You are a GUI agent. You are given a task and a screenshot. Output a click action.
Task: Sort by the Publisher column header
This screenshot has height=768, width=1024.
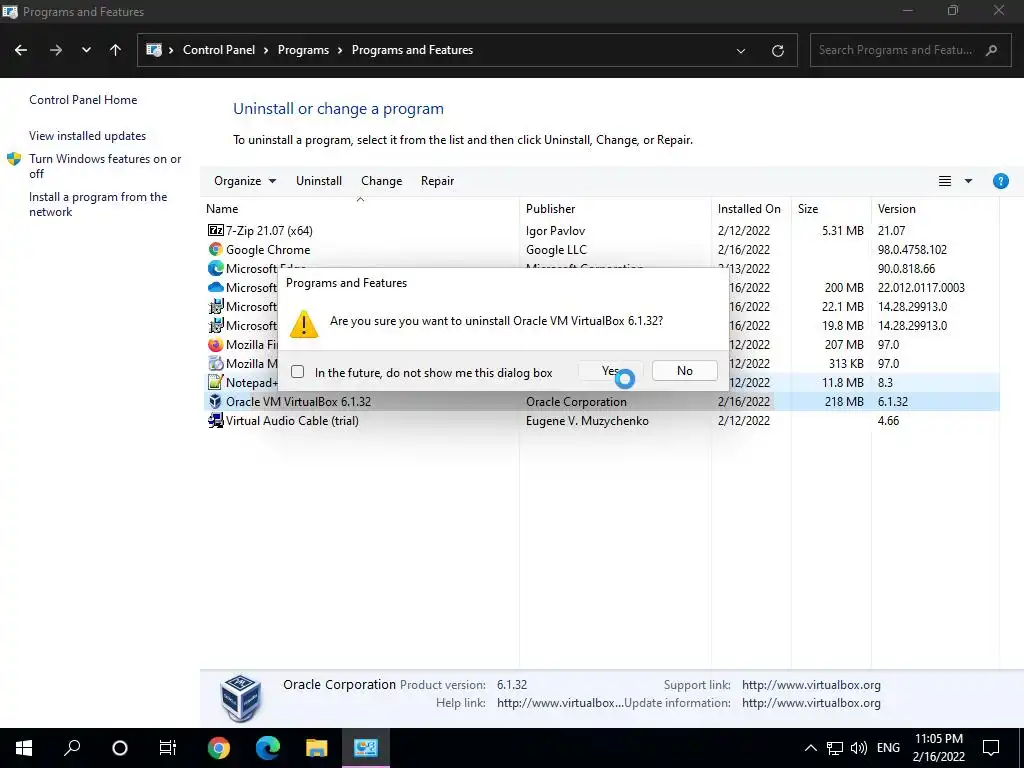(x=551, y=209)
